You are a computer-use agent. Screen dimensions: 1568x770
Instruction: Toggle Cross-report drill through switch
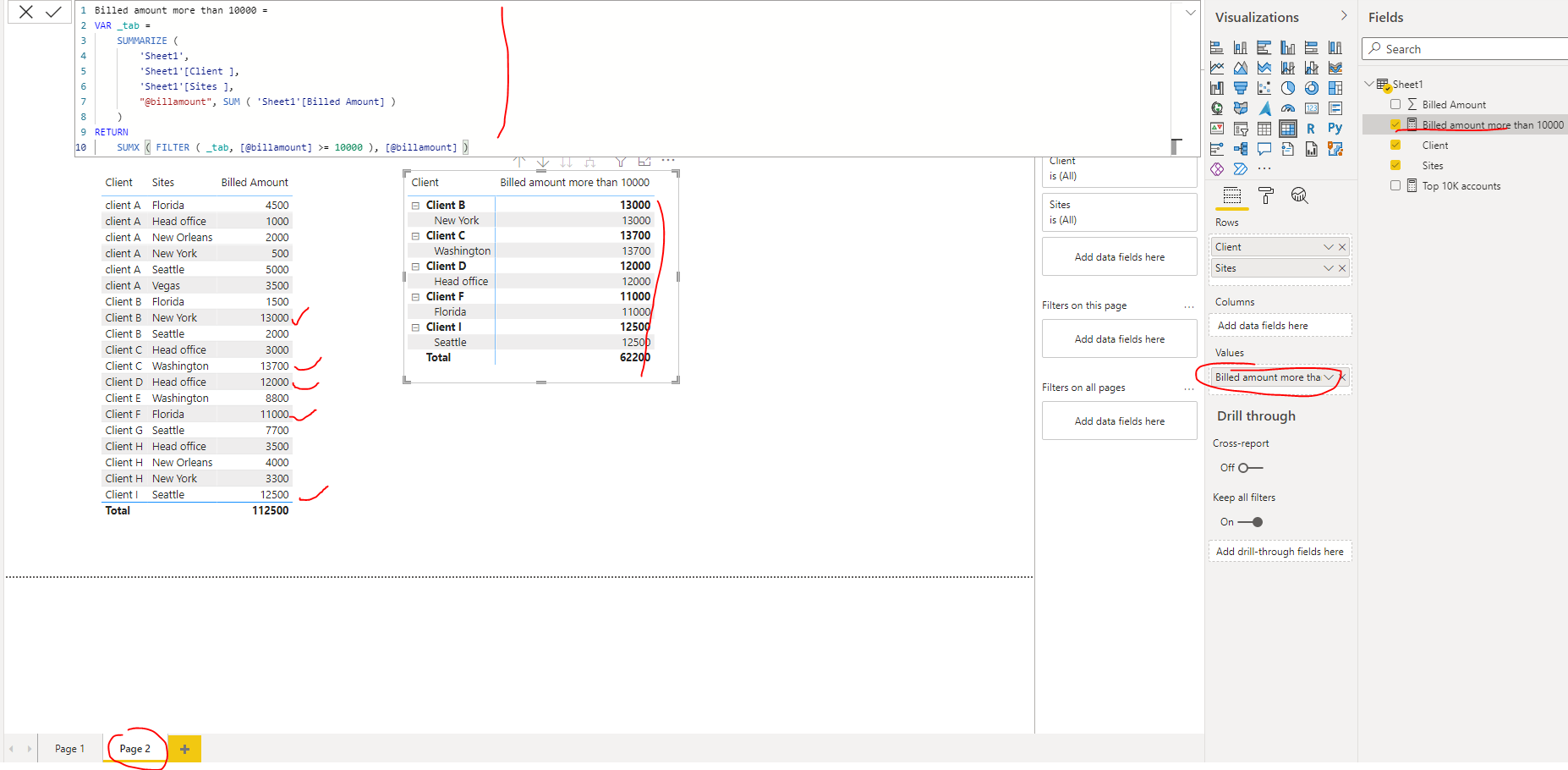click(x=1250, y=468)
